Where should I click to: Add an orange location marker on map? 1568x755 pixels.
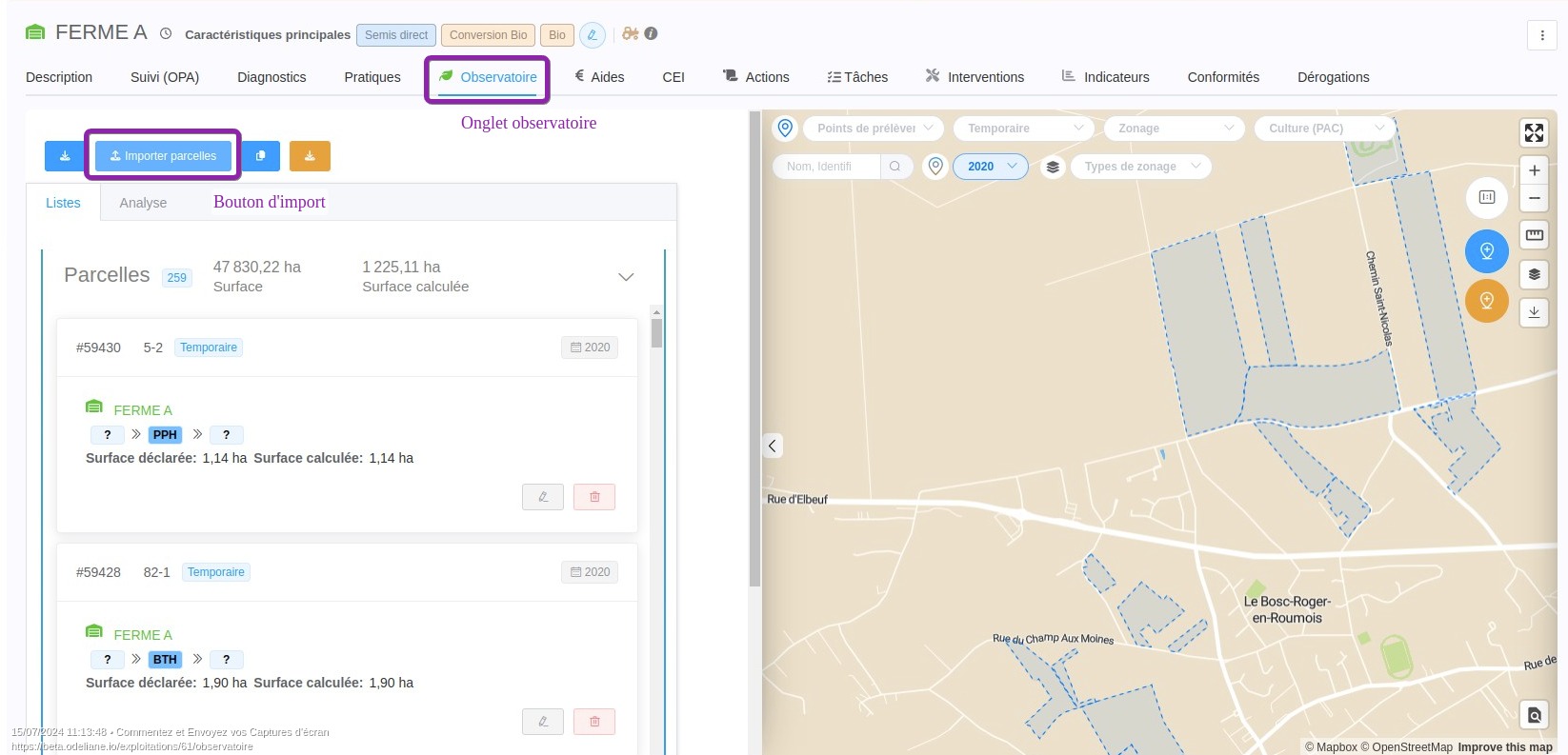click(1486, 301)
